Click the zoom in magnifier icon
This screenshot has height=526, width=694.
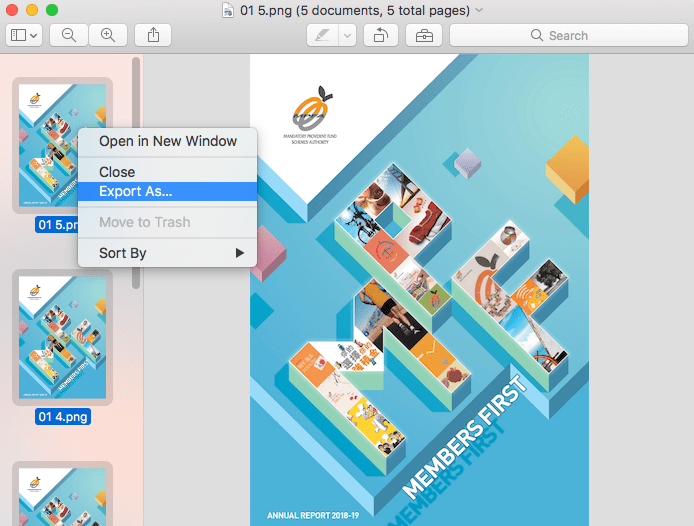coord(108,35)
